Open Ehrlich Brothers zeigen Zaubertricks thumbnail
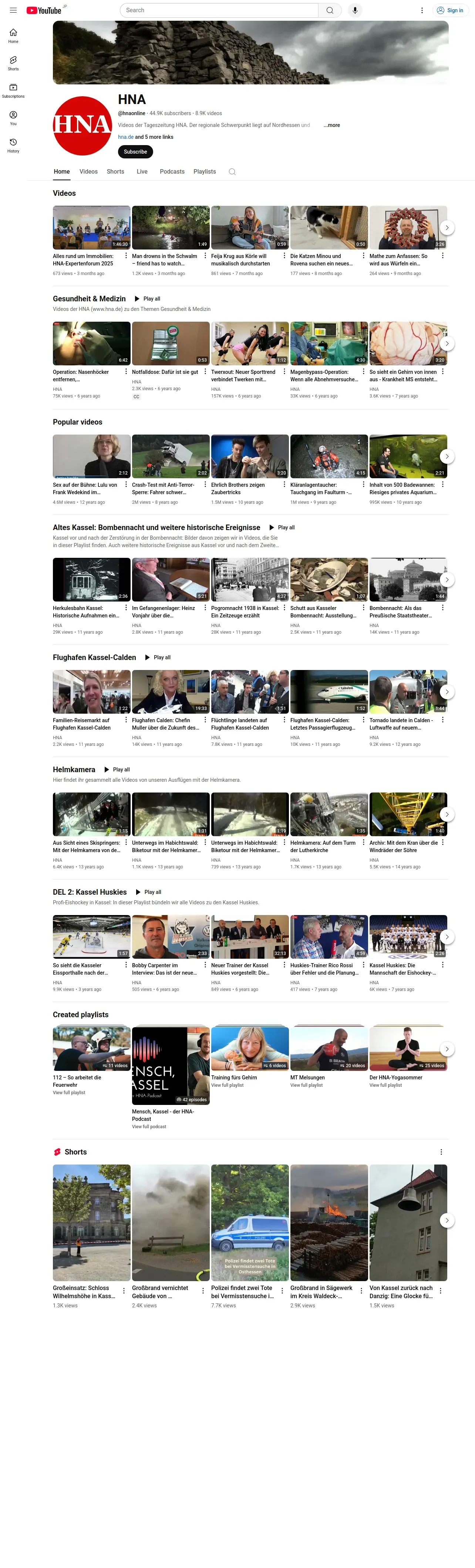This screenshot has width=475, height=1568. (250, 456)
